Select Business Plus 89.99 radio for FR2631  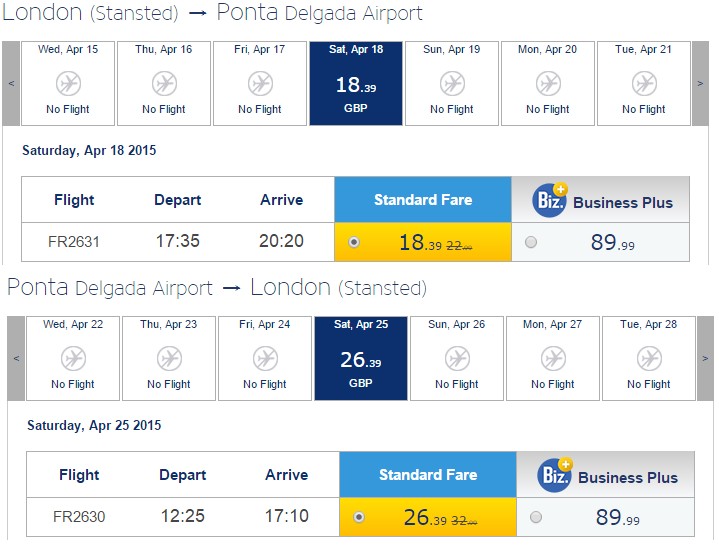click(531, 242)
